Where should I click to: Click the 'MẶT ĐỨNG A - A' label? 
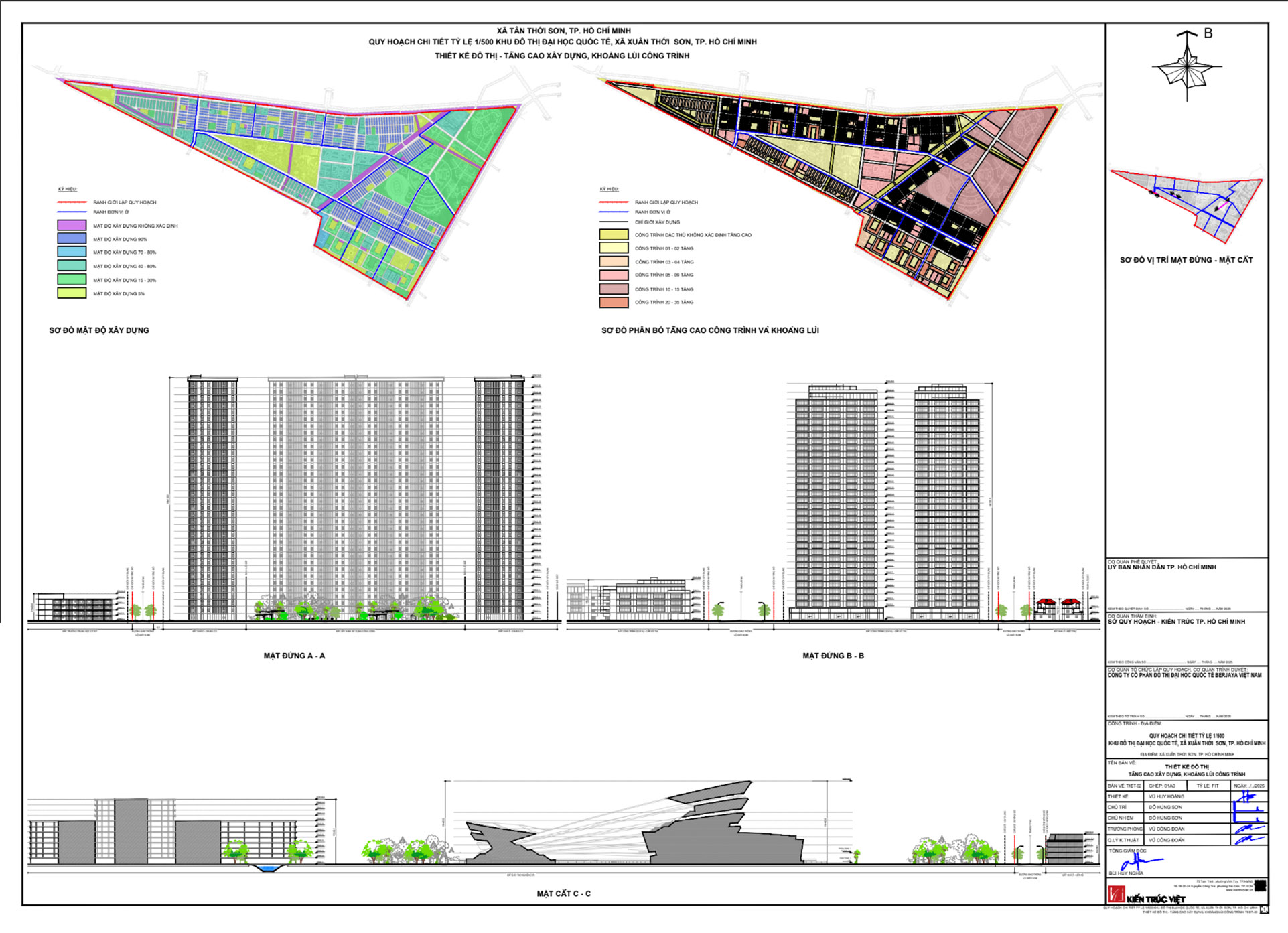click(x=294, y=656)
